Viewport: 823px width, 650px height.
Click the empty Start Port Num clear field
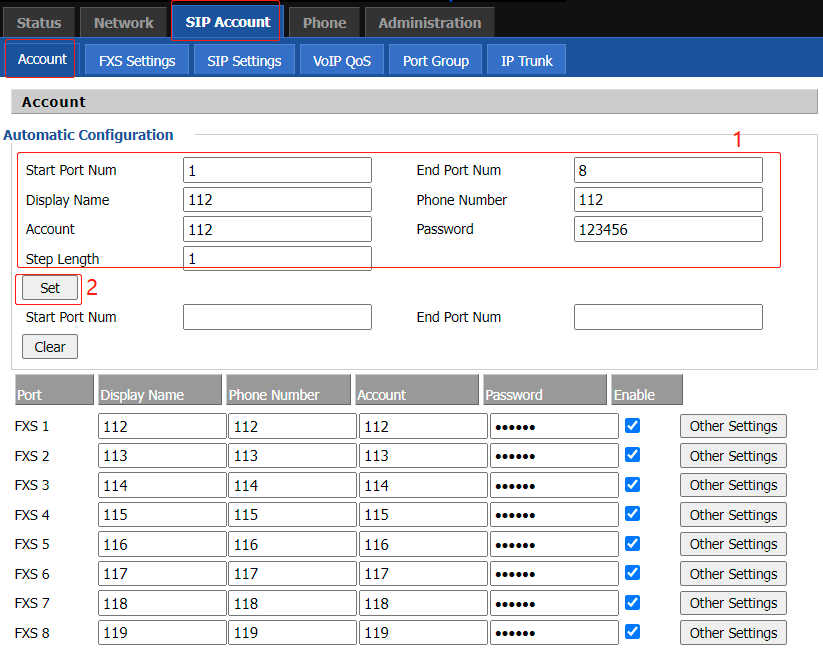tap(277, 317)
